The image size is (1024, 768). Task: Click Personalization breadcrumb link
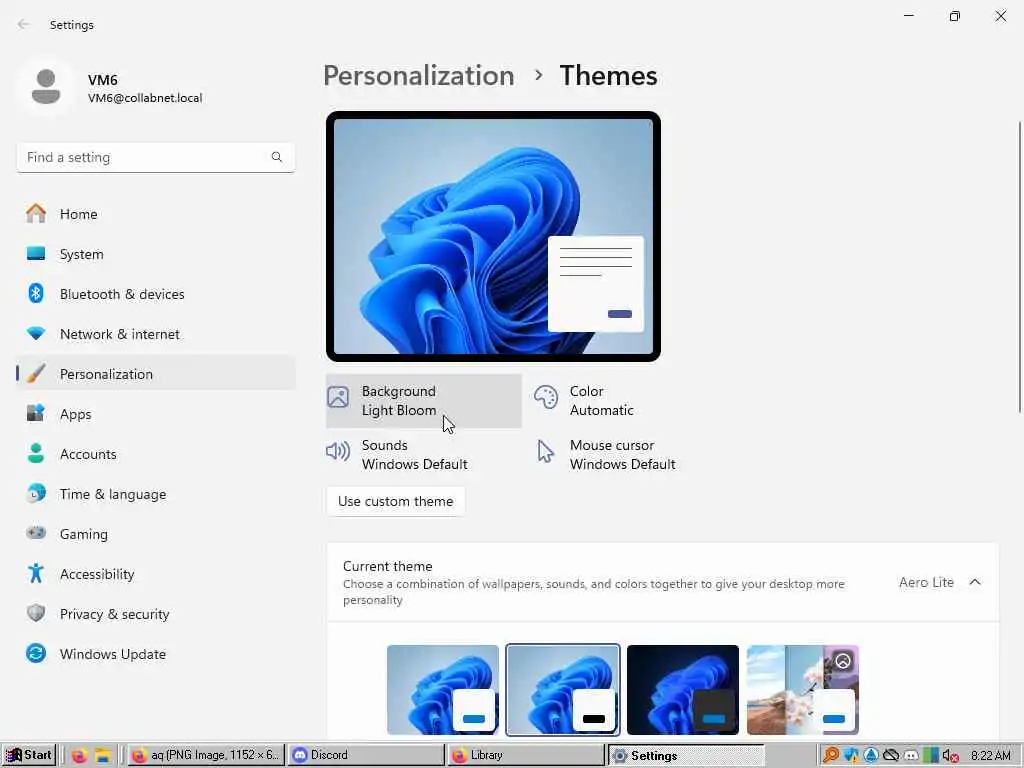(419, 75)
